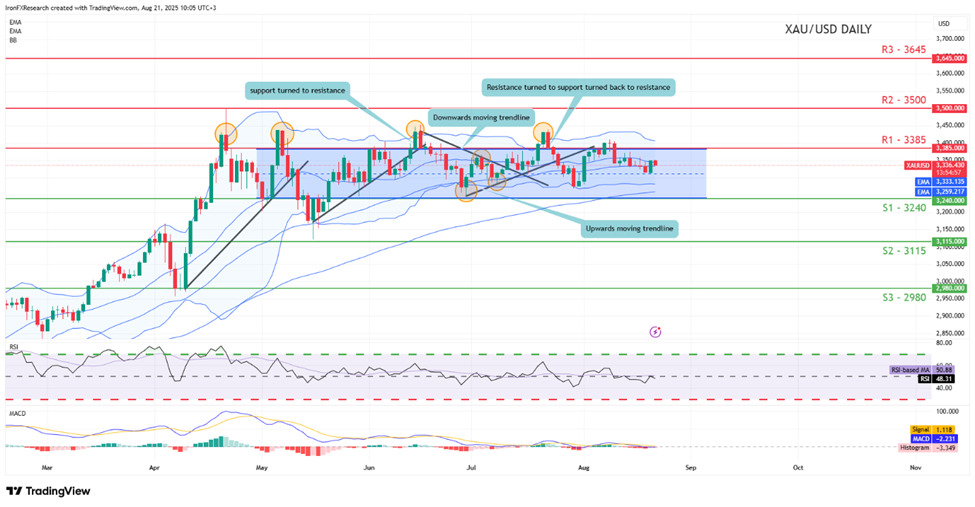Select the topmost EMA indicator legend label

(x=14, y=20)
